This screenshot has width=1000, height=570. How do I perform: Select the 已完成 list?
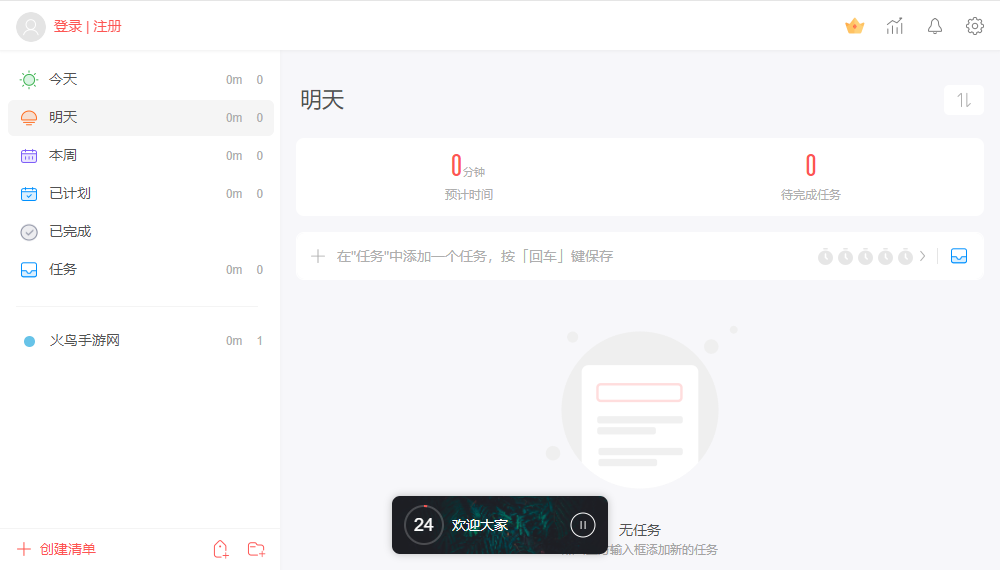141,231
